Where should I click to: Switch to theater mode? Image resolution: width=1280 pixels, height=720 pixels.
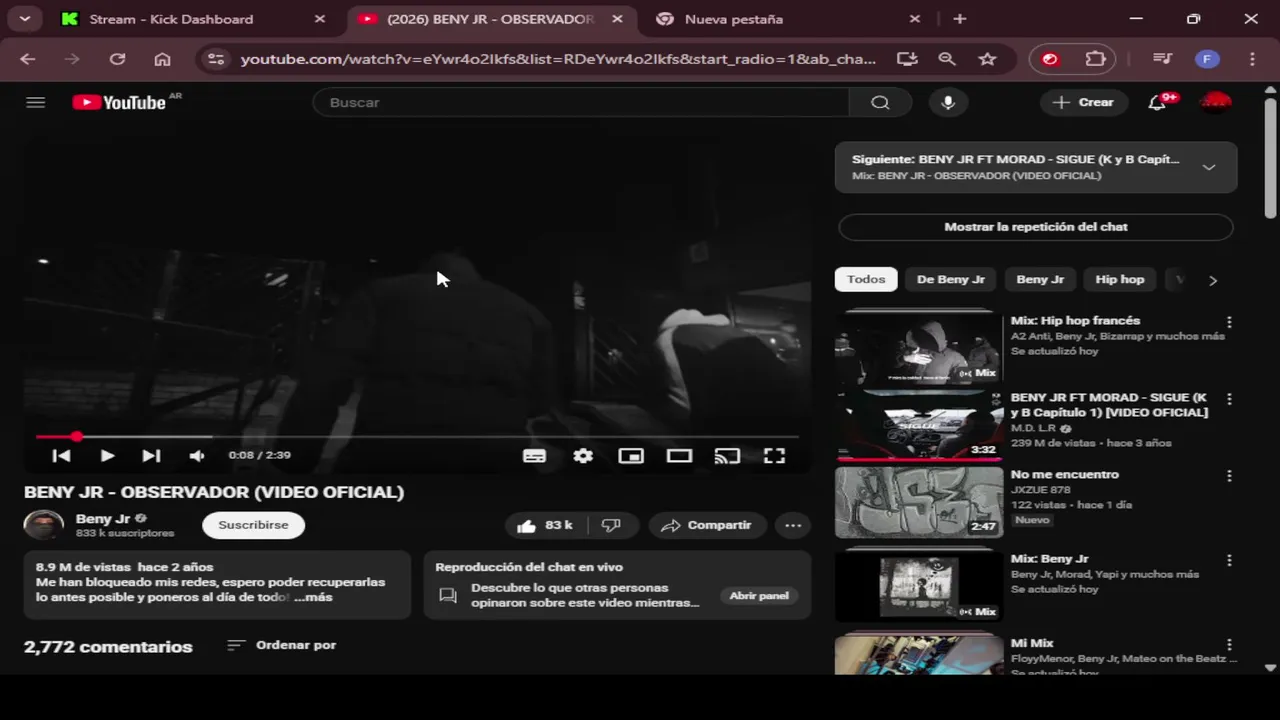[679, 456]
